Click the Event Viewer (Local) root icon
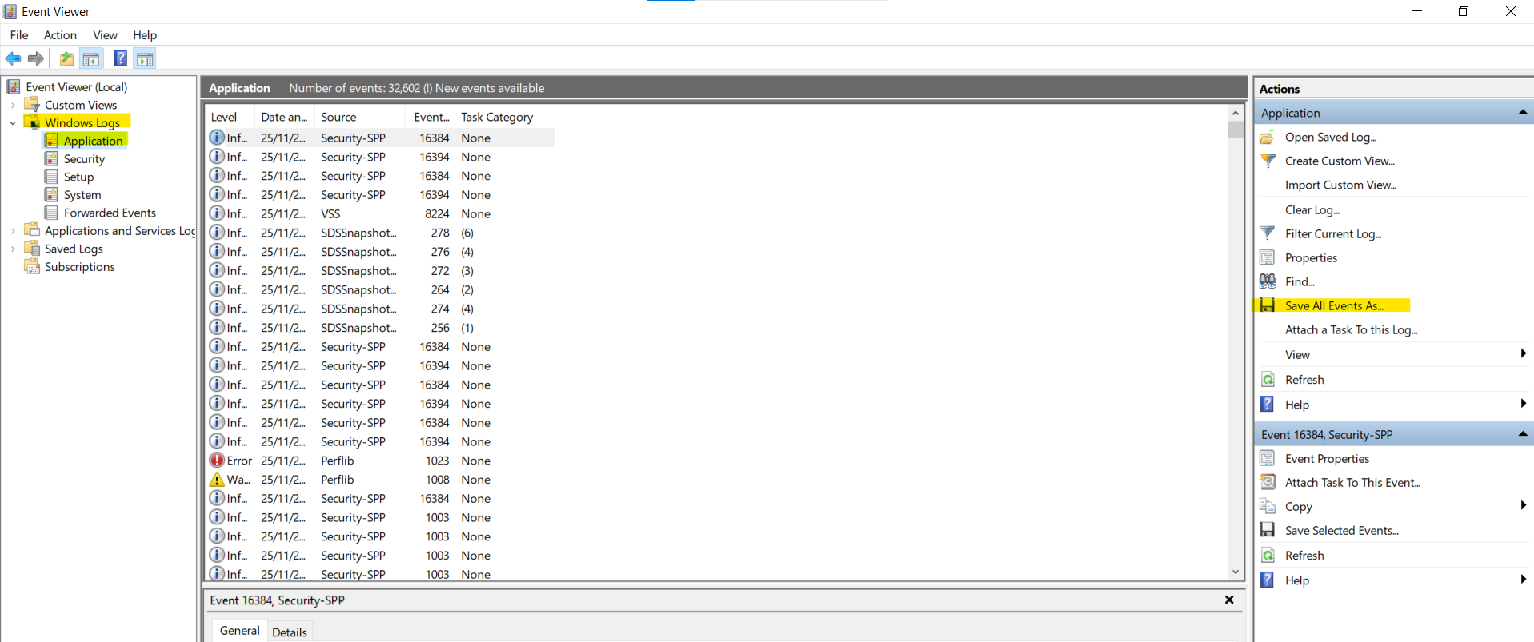 pyautogui.click(x=14, y=87)
